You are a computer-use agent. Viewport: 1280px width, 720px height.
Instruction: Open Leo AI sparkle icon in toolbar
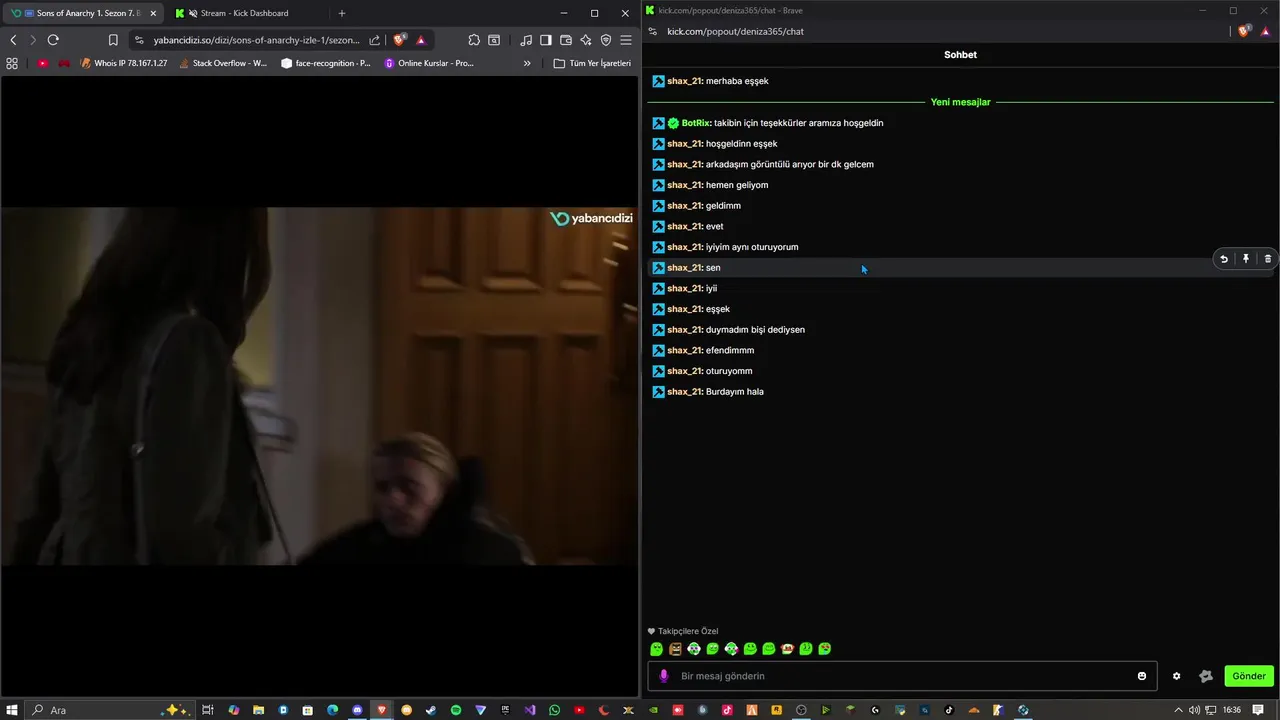point(586,40)
